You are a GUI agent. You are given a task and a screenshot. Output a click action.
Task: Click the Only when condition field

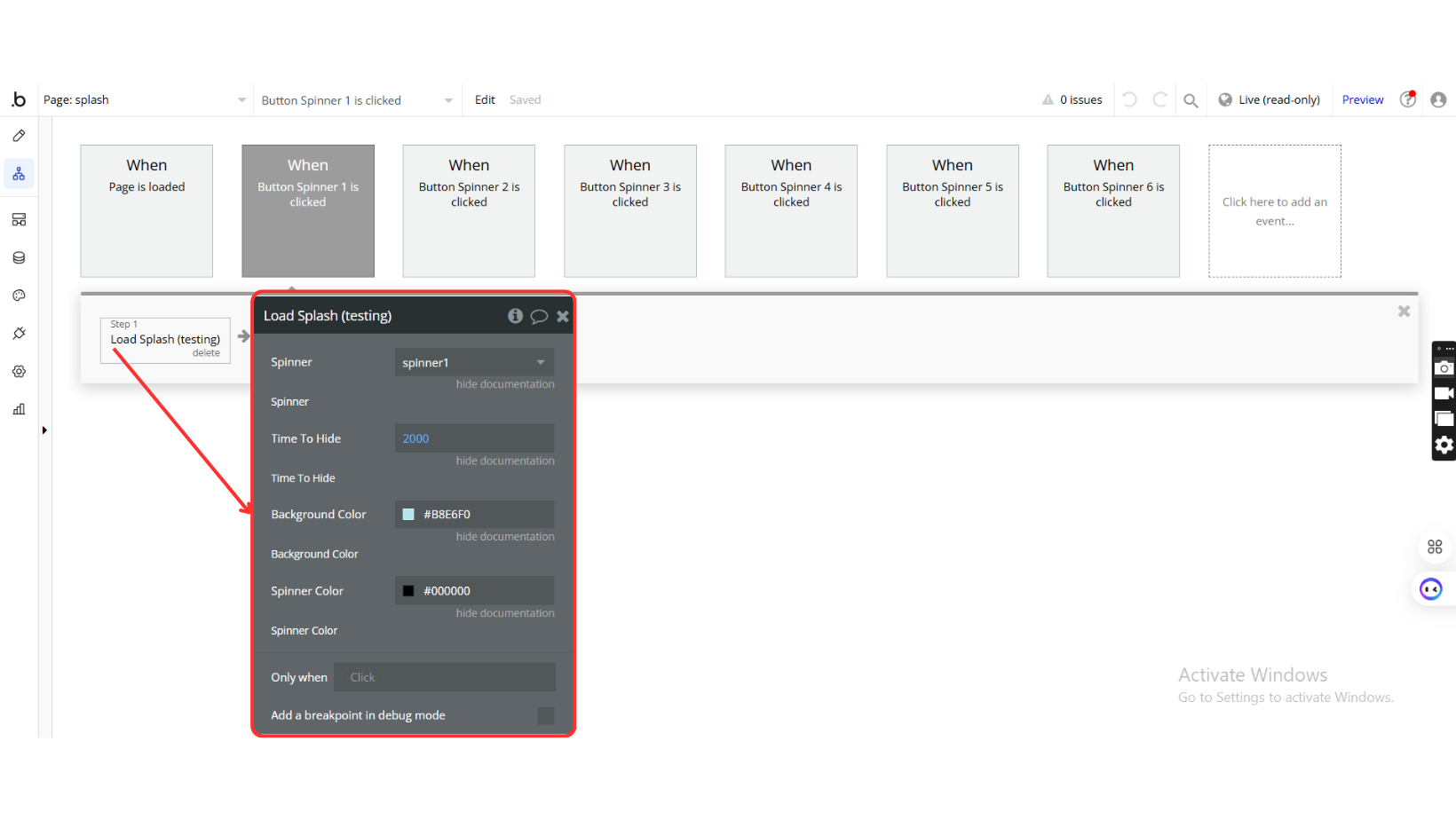tap(445, 677)
